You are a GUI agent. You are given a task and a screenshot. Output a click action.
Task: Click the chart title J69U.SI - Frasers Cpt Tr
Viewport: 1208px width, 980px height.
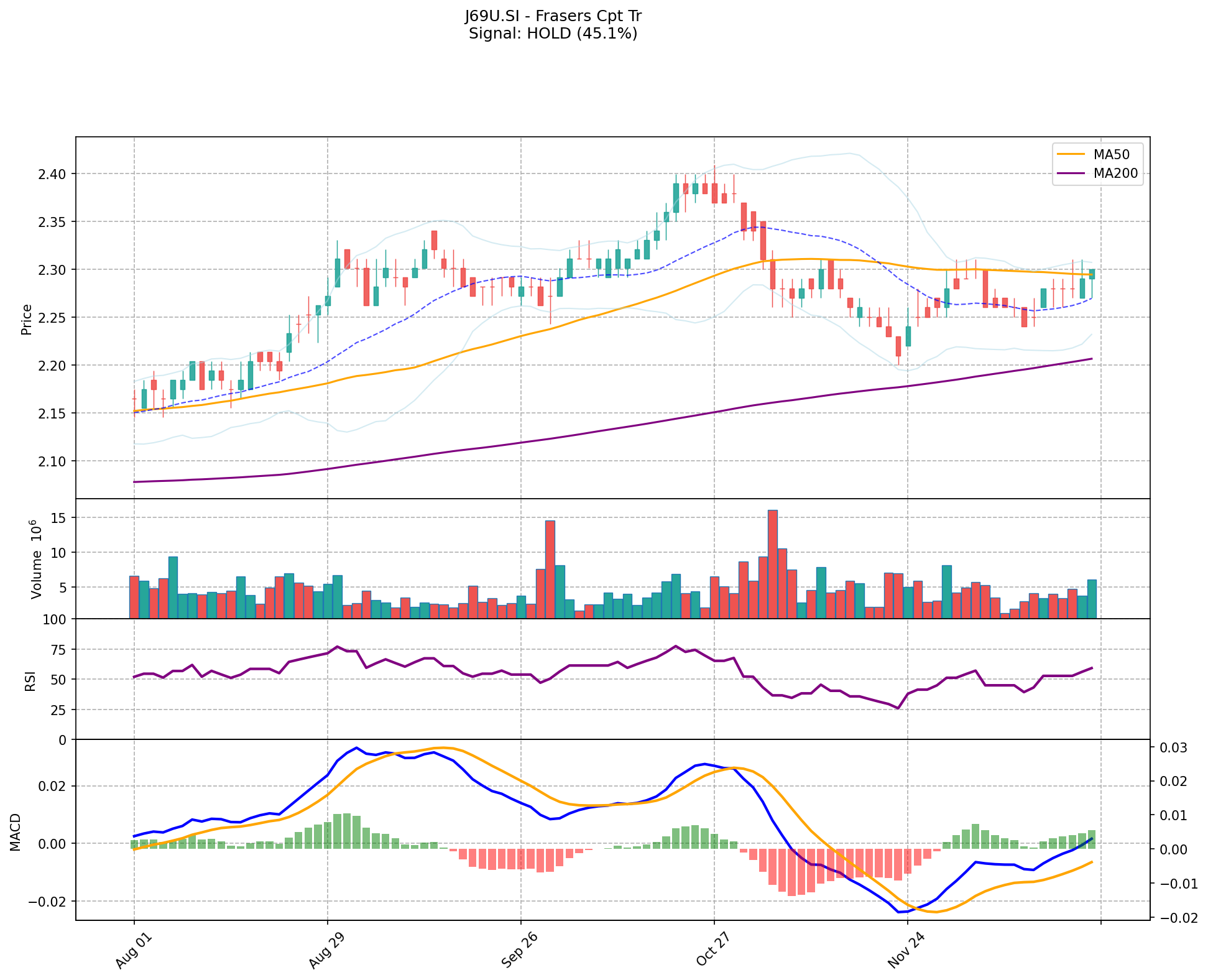coord(553,16)
